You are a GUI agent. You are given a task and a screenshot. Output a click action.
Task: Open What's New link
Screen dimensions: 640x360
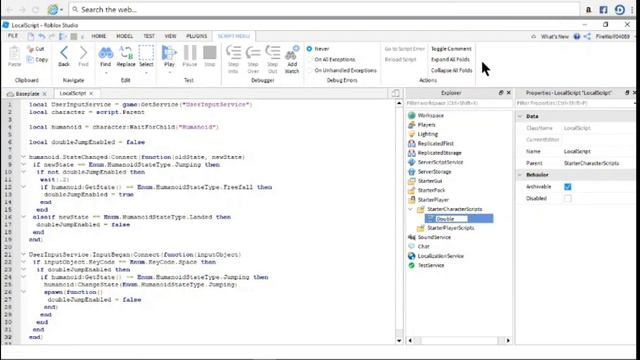554,36
